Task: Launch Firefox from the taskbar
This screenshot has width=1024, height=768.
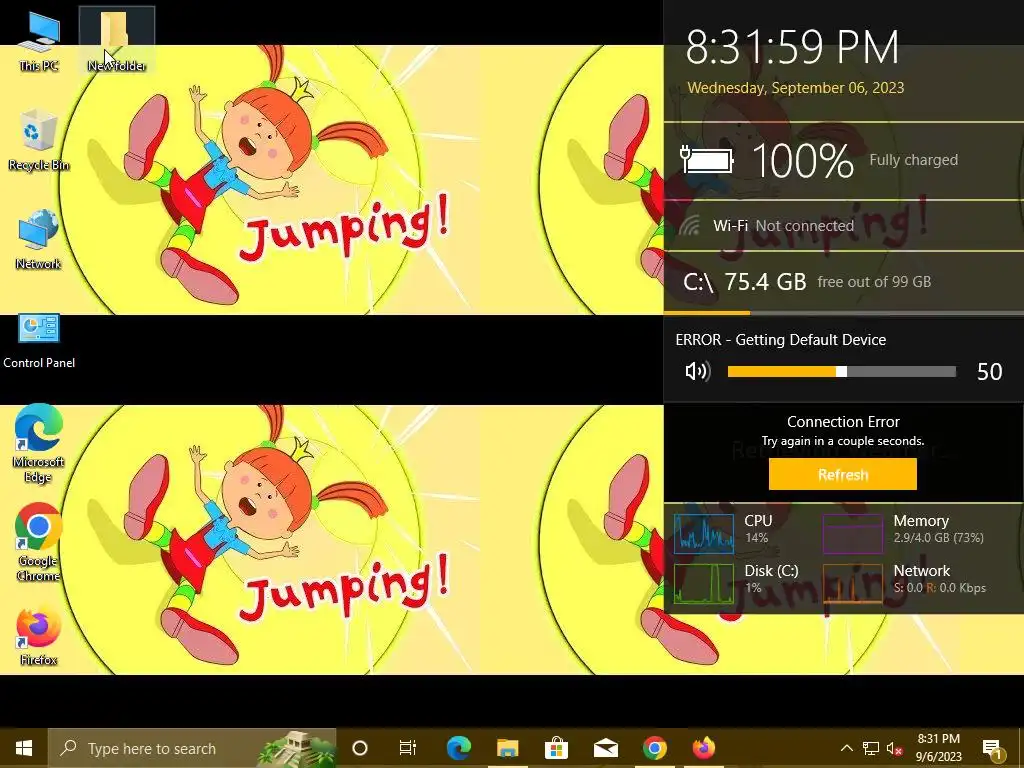Action: tap(703, 748)
